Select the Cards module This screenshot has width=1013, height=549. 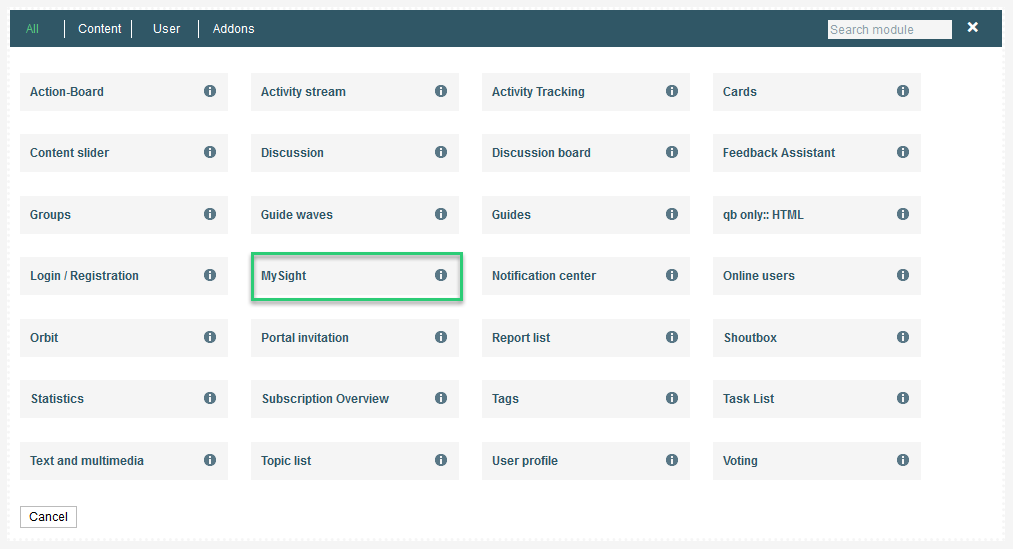pos(817,92)
